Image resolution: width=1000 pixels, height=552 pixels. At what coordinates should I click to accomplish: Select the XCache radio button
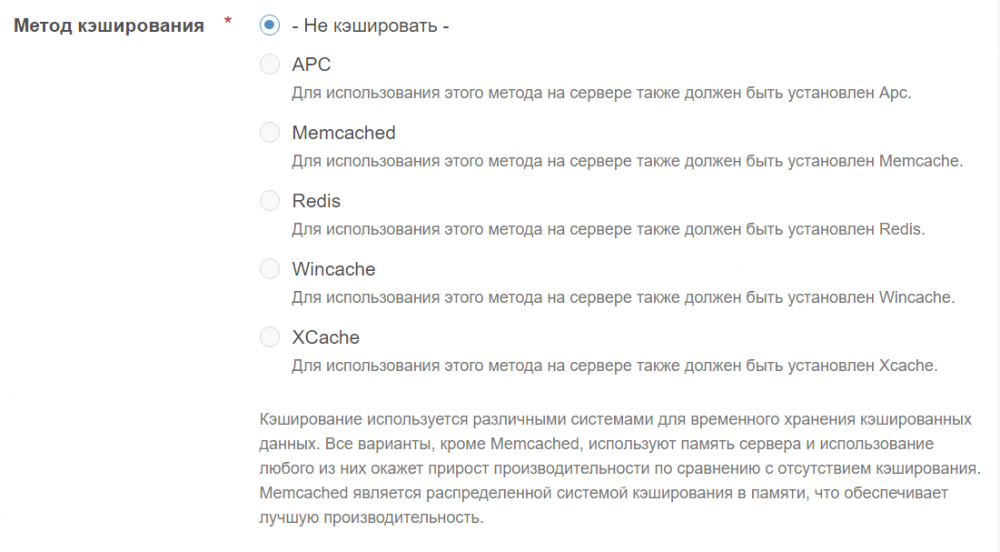[269, 337]
